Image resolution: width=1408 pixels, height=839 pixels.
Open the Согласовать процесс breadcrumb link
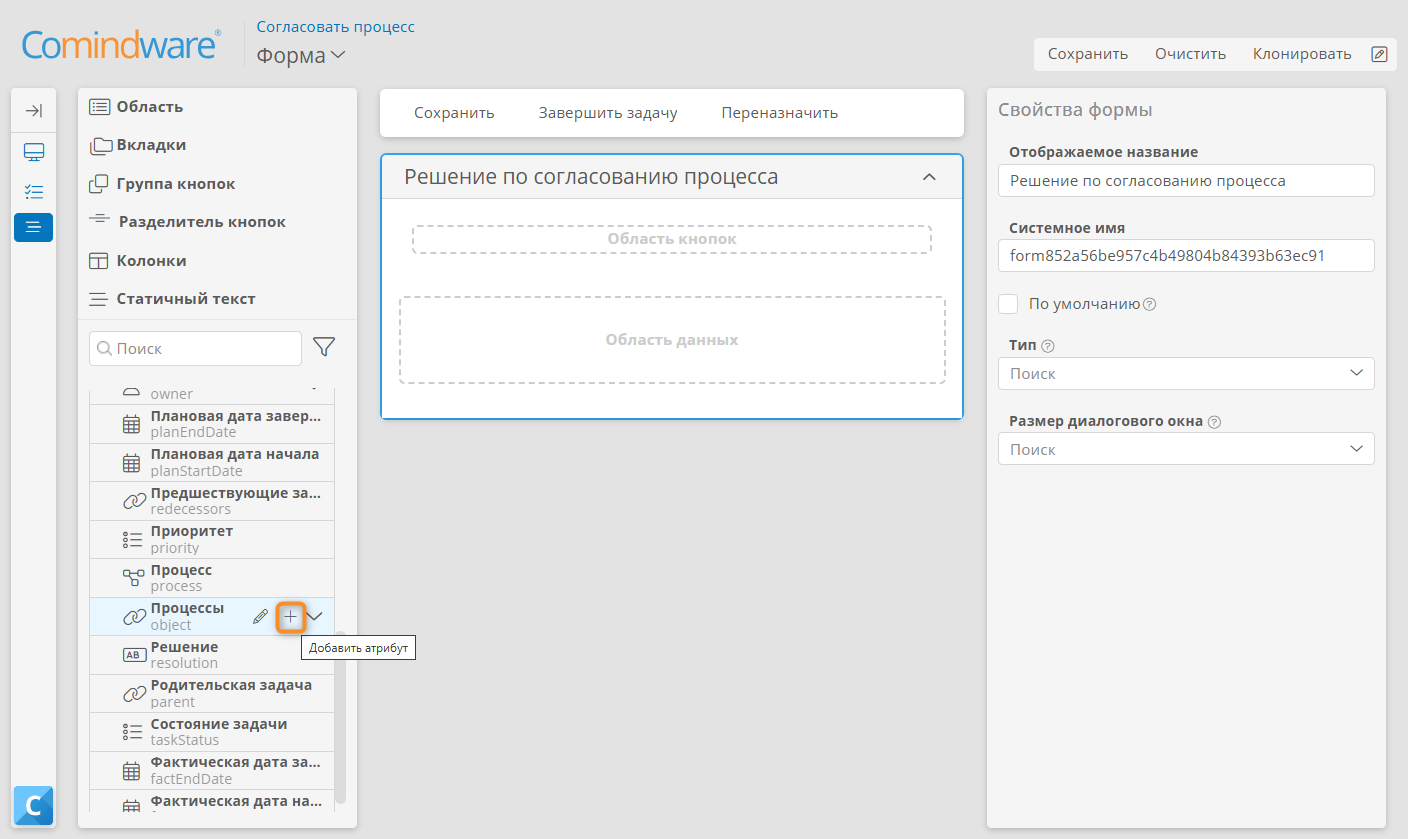335,27
